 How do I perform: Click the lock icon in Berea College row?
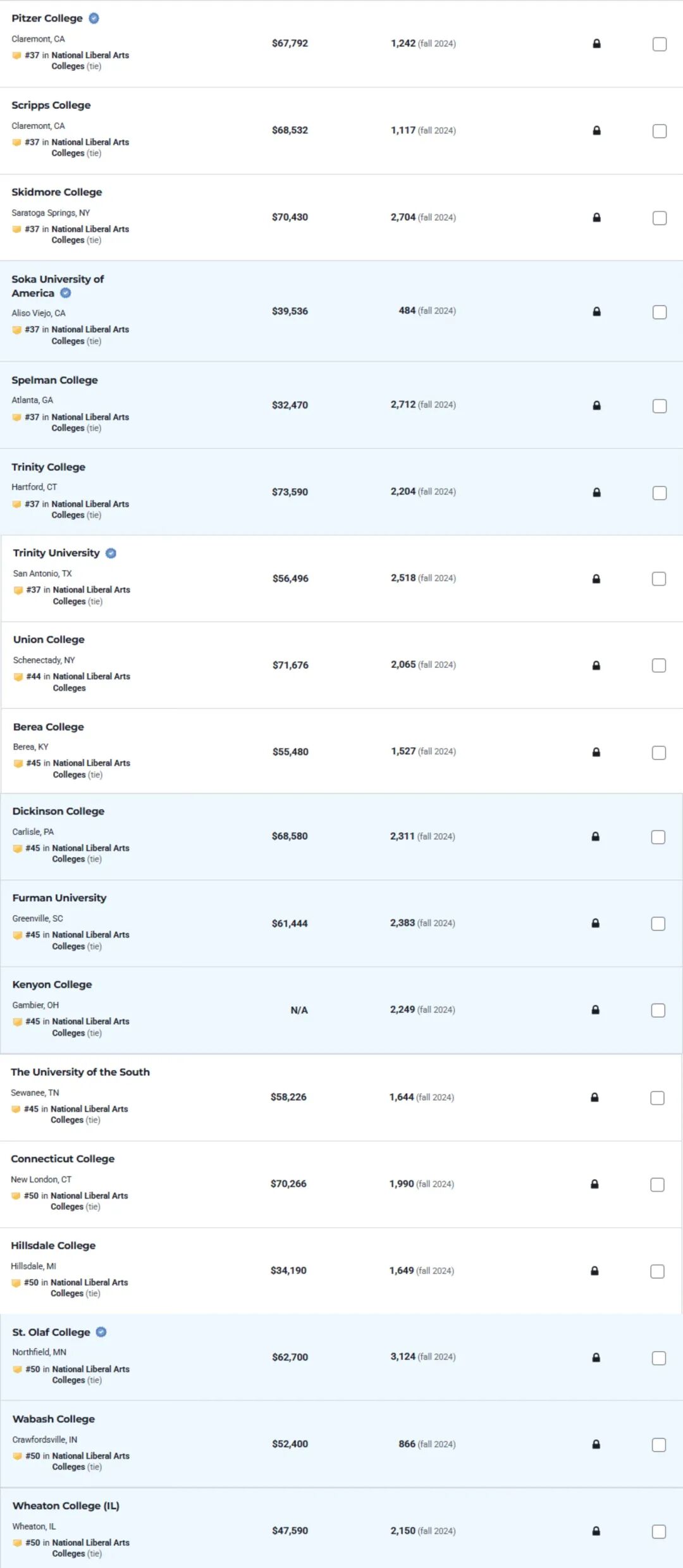[596, 752]
